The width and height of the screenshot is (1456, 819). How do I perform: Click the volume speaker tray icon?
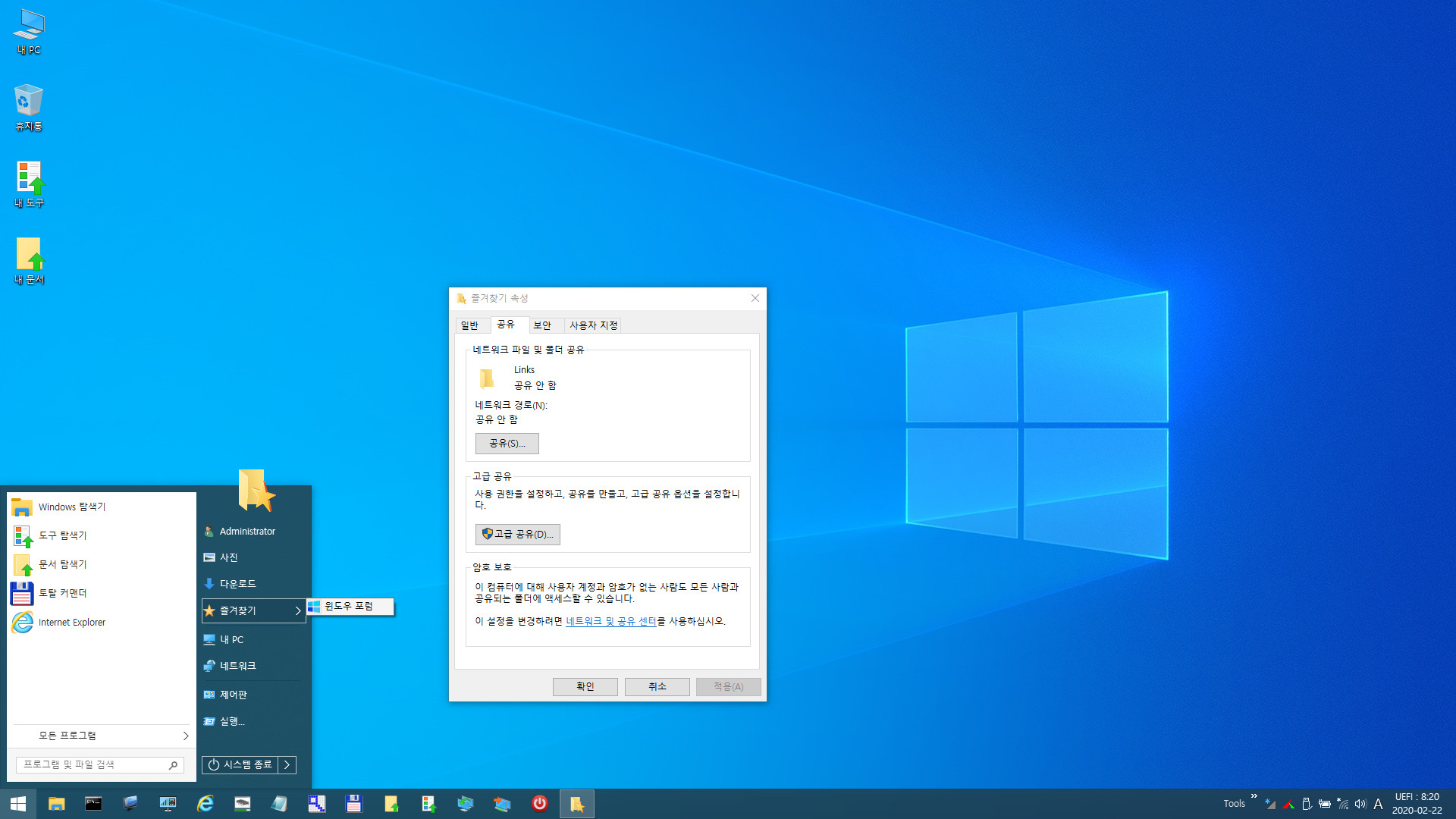click(1360, 804)
